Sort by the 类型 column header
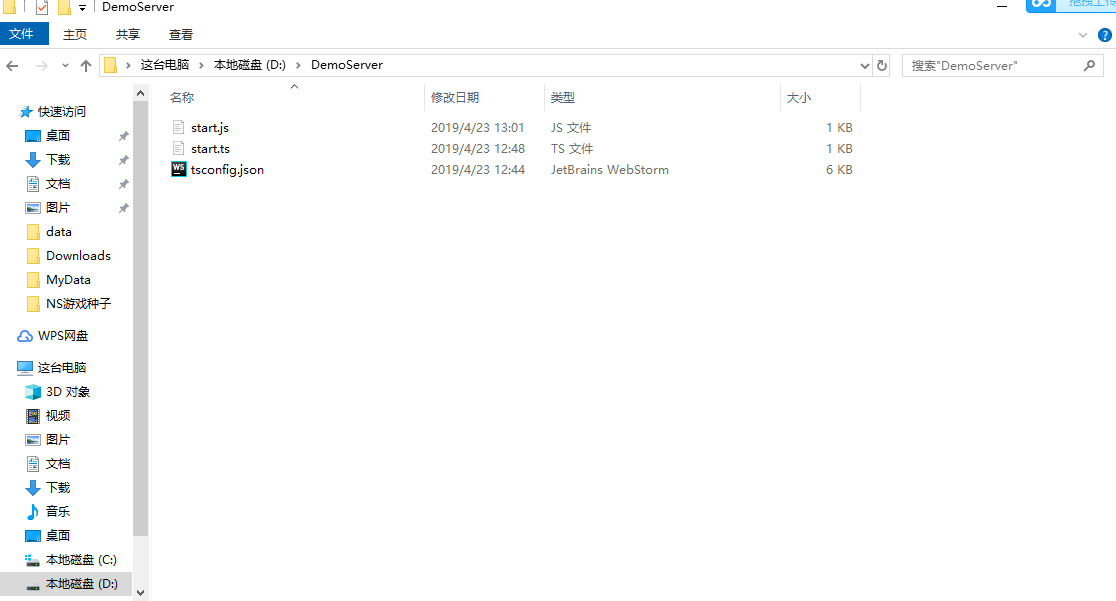1116x601 pixels. pos(563,98)
